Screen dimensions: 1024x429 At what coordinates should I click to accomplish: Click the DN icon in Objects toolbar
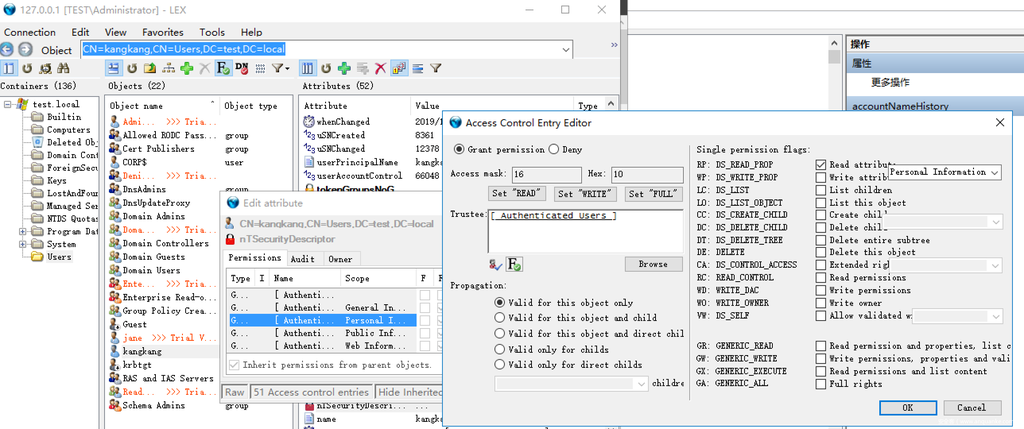(242, 68)
